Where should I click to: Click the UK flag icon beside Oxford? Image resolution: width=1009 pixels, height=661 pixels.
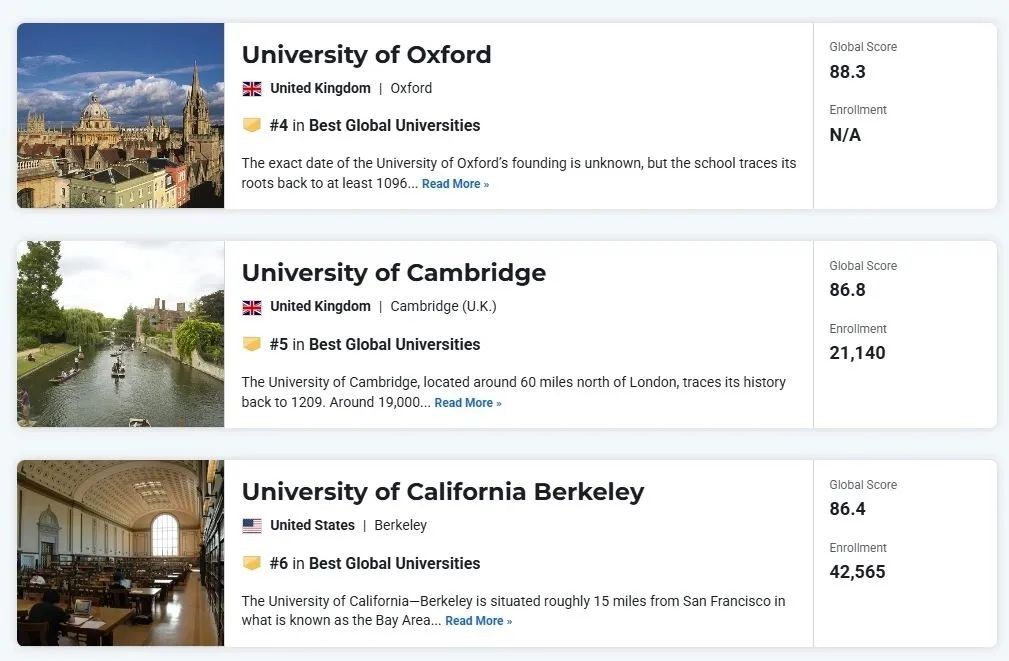252,89
